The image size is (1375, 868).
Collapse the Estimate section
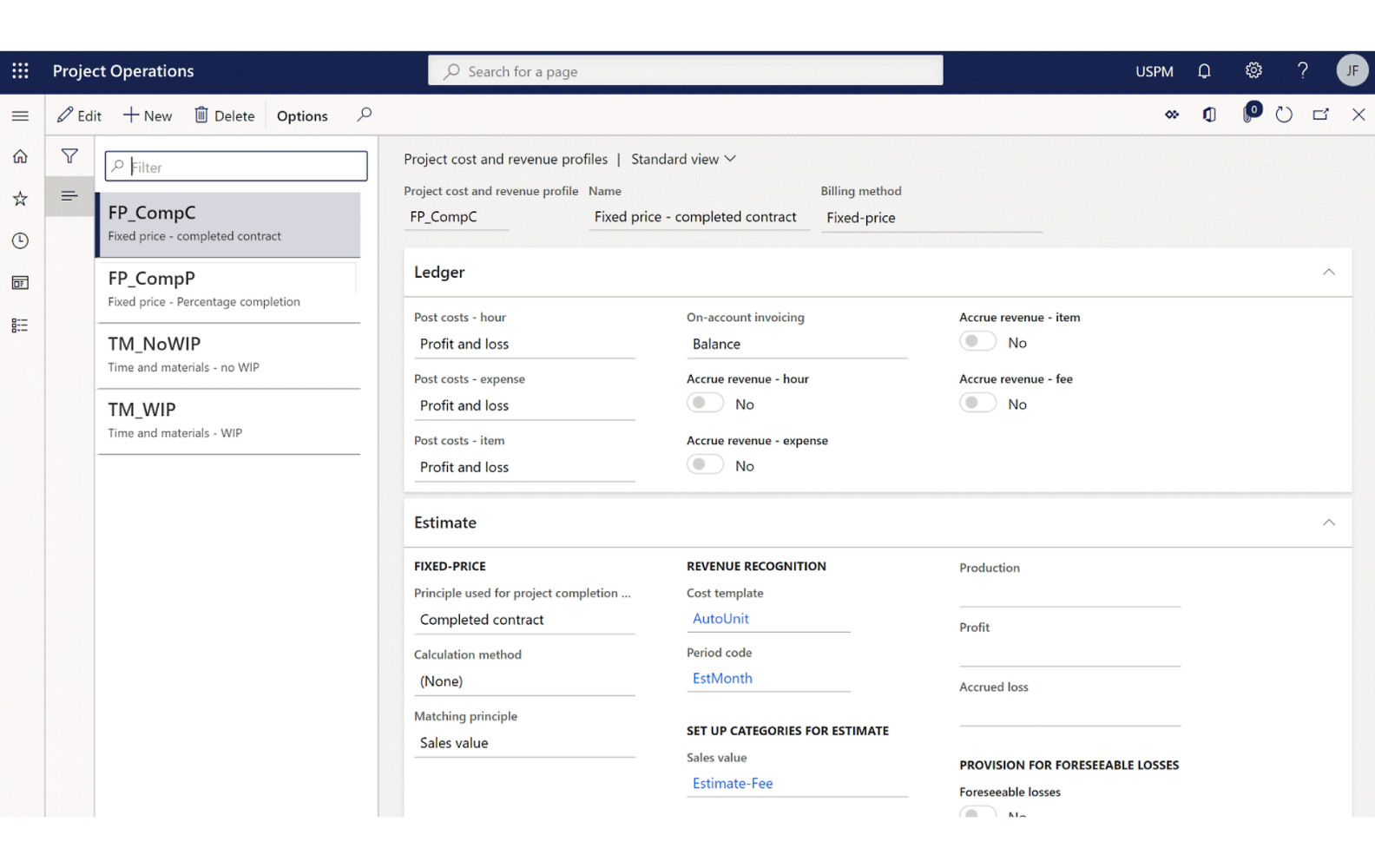(1328, 523)
